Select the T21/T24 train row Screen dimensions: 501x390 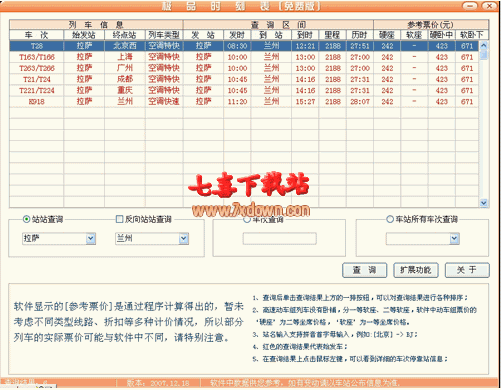tap(244, 79)
